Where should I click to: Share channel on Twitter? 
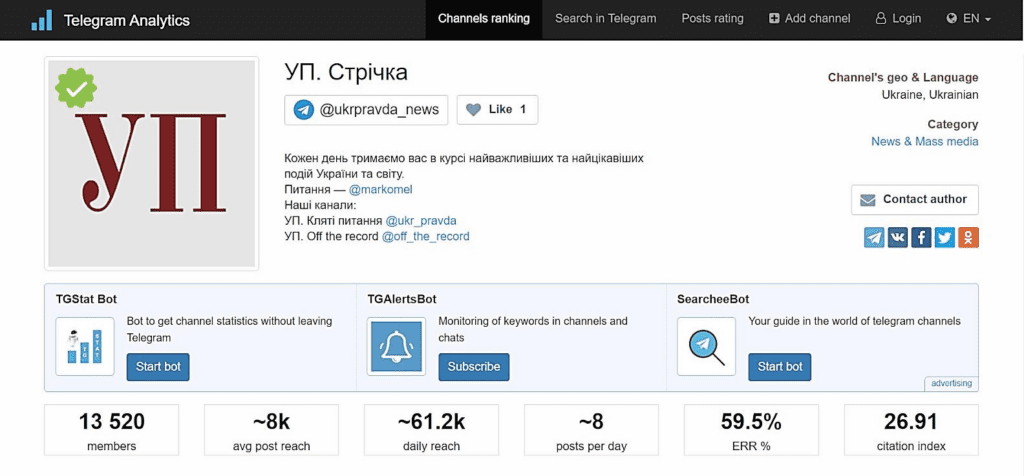pos(945,237)
